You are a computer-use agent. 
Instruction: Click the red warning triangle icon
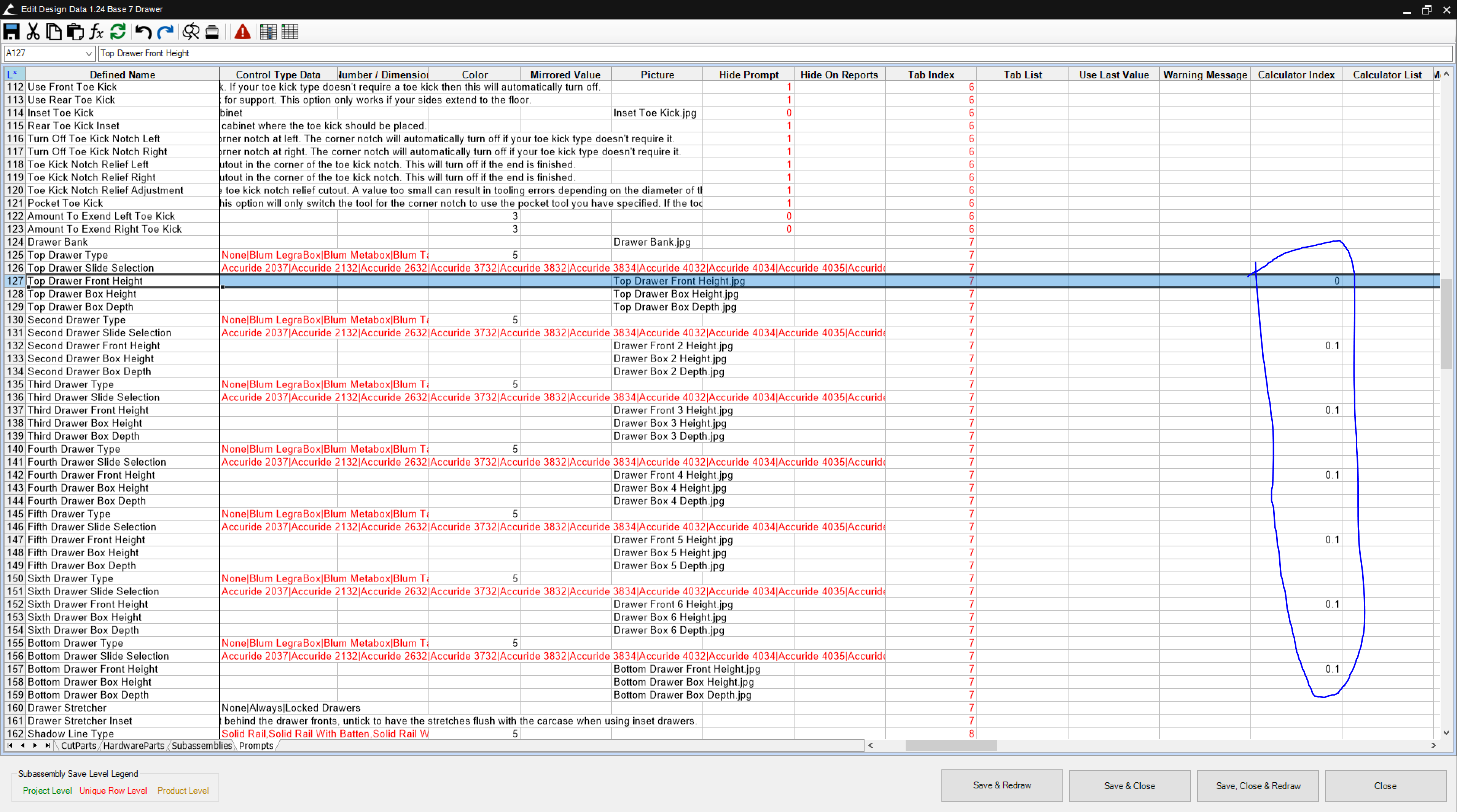(x=243, y=32)
